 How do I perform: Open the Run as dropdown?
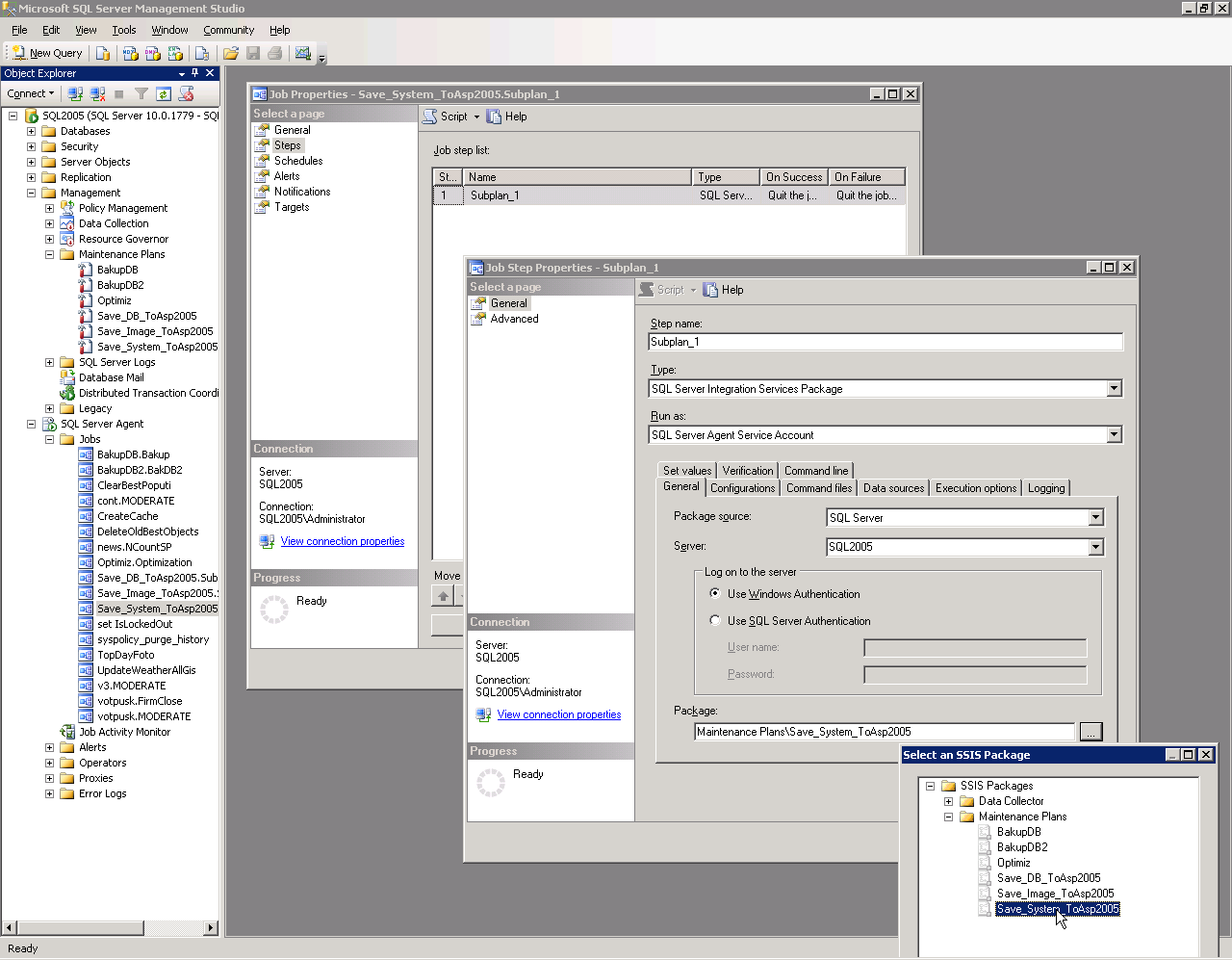coord(1114,435)
